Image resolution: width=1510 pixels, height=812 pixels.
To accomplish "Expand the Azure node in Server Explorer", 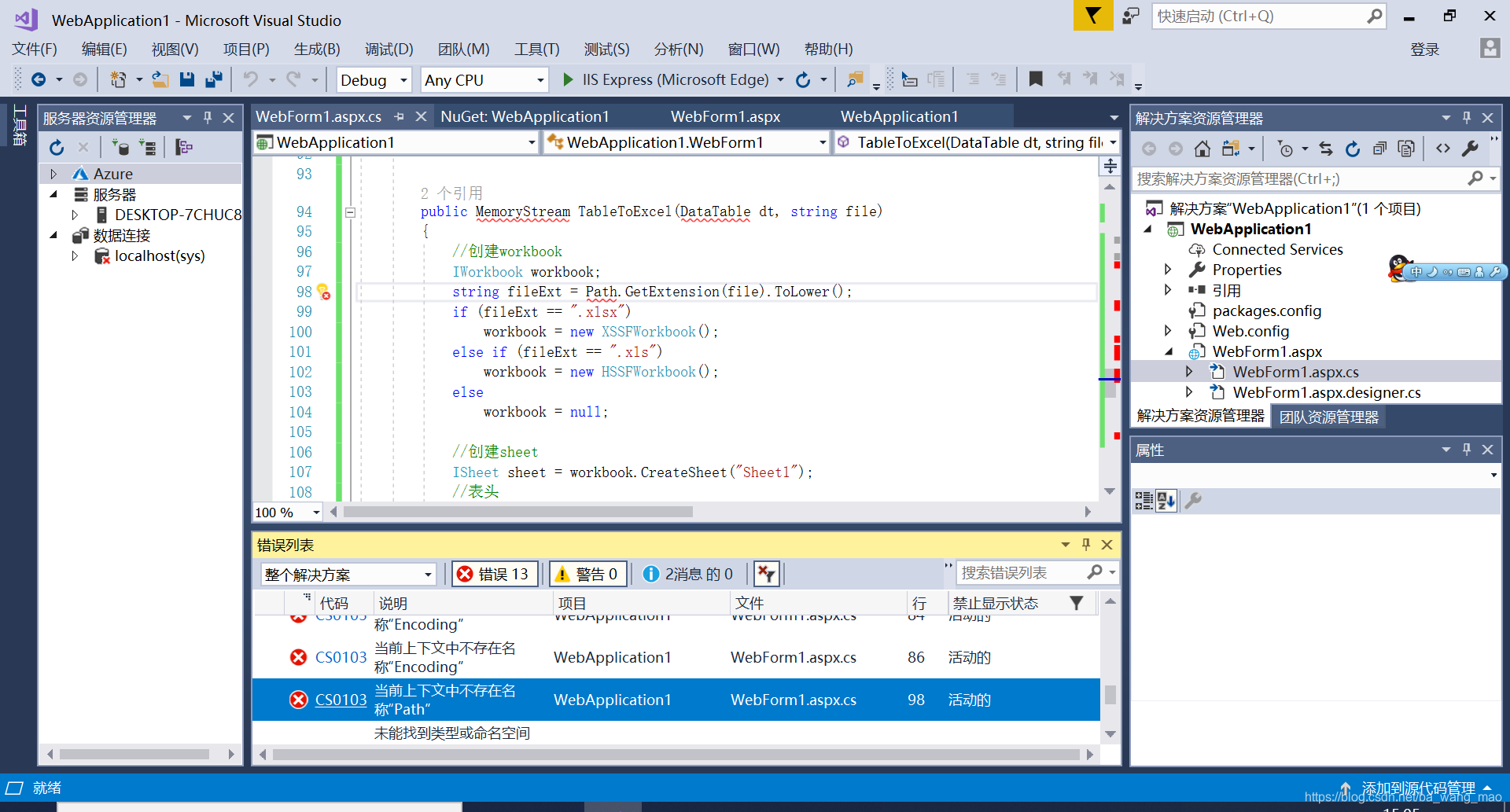I will click(53, 174).
